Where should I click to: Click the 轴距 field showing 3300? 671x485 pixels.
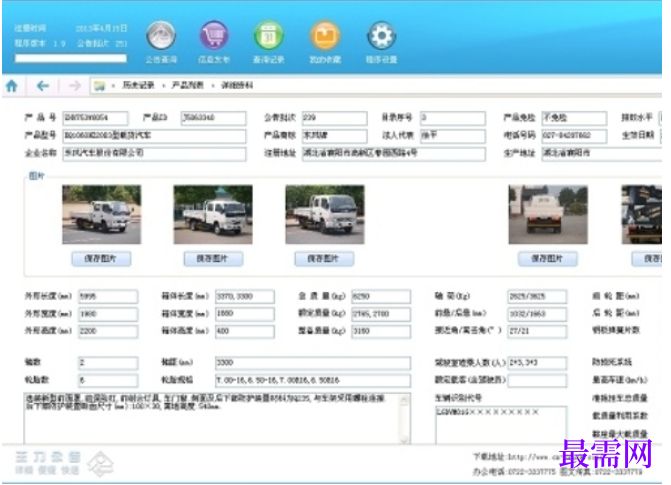(313, 363)
